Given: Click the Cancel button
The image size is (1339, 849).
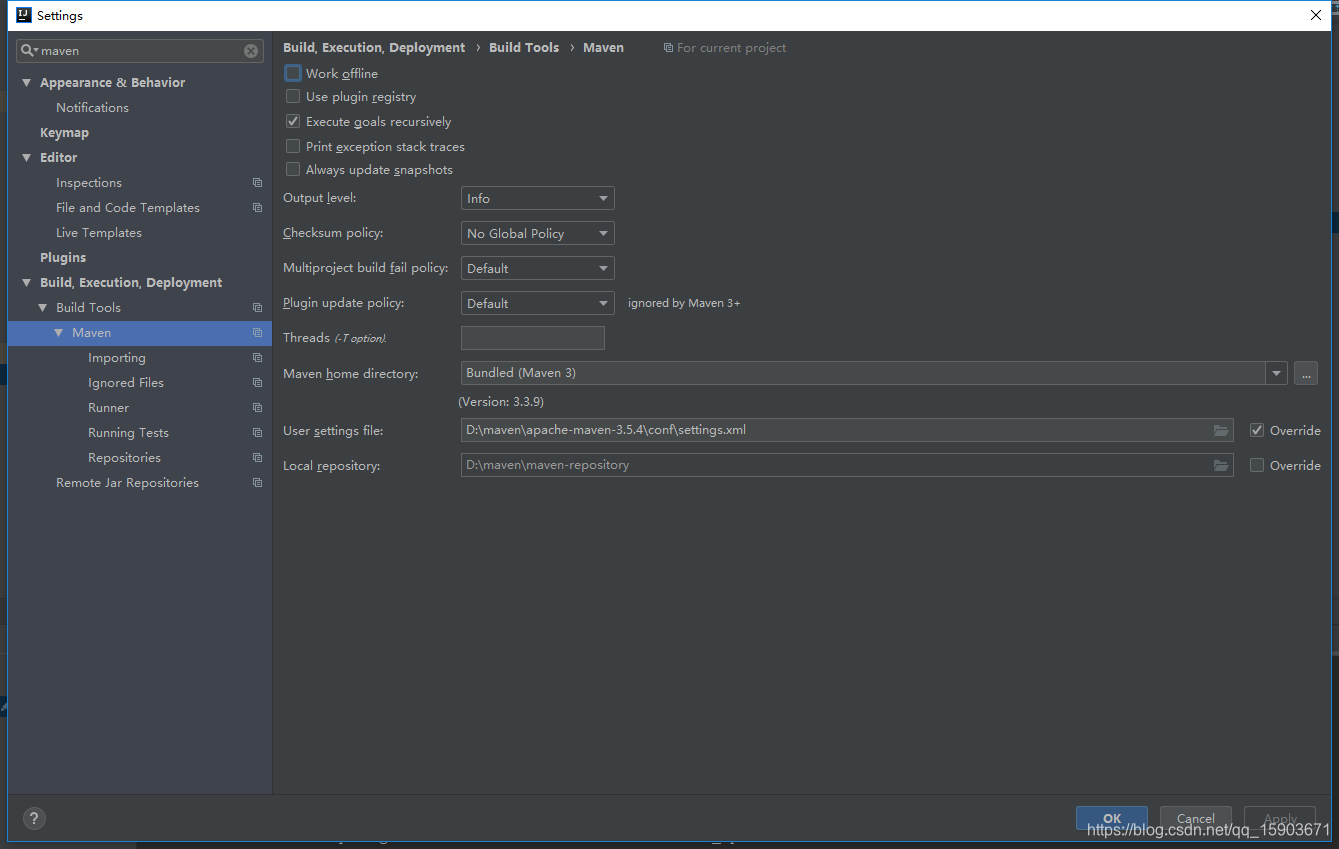Looking at the screenshot, I should point(1196,818).
